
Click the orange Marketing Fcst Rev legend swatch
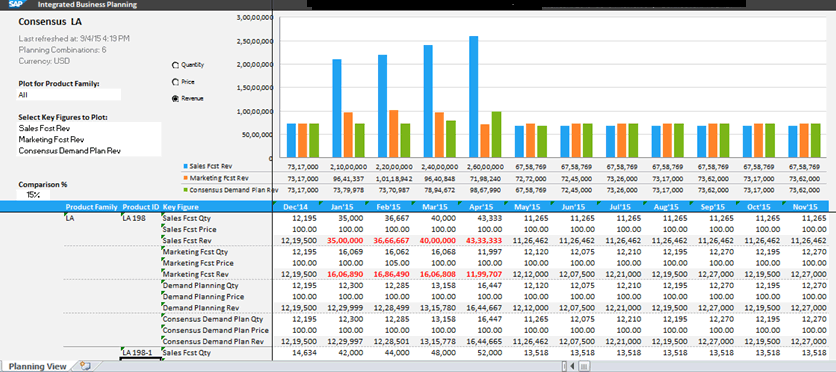(185, 178)
